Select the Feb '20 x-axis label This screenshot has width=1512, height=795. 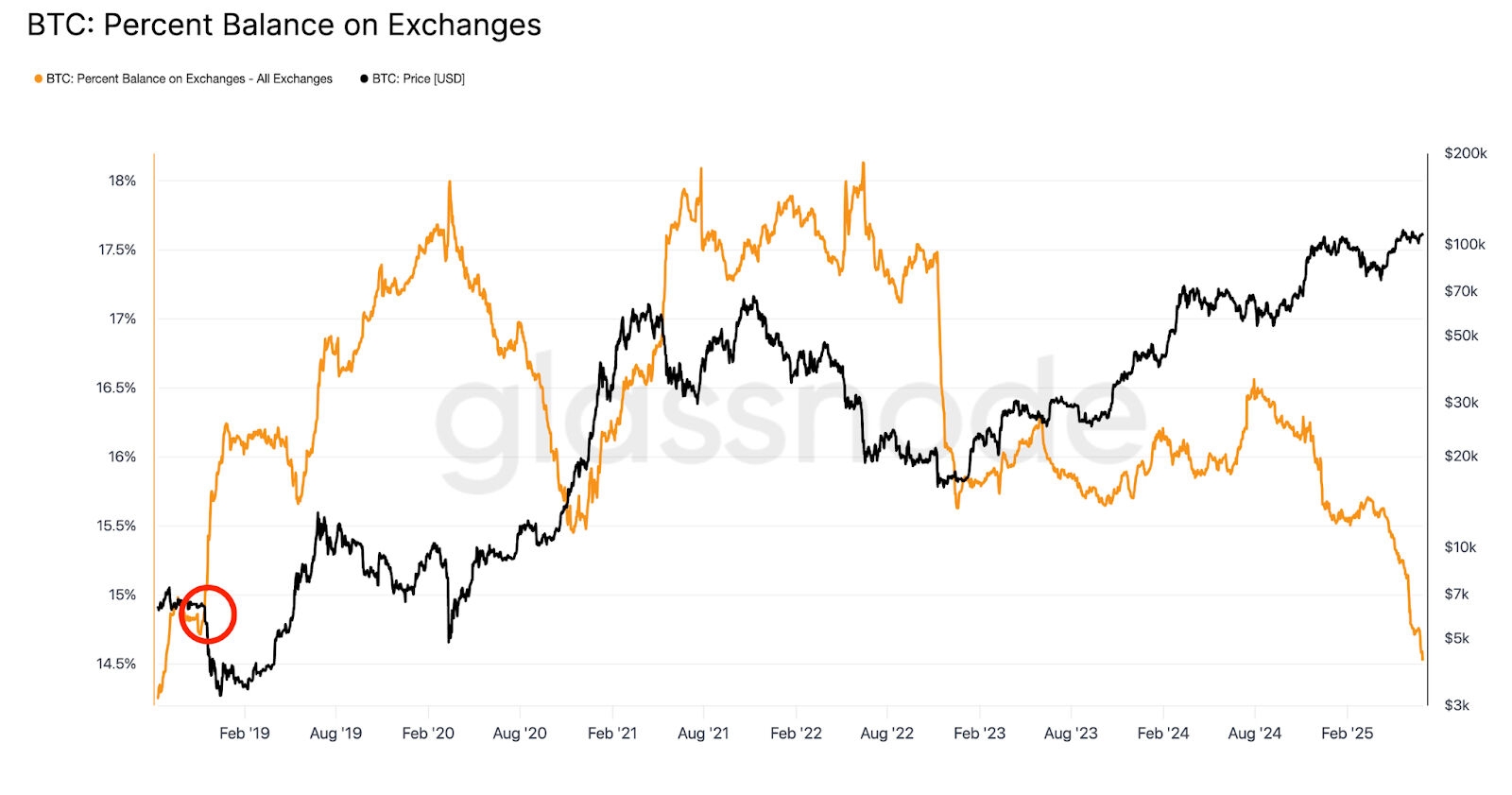click(x=428, y=733)
